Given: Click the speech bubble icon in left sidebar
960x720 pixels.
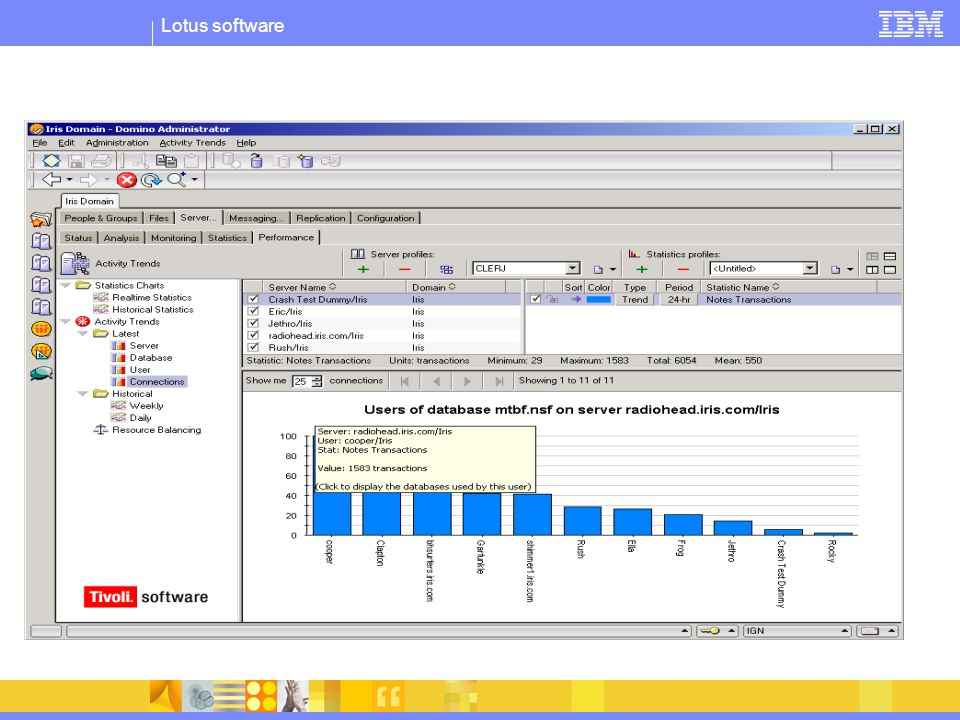Looking at the screenshot, I should [x=41, y=373].
